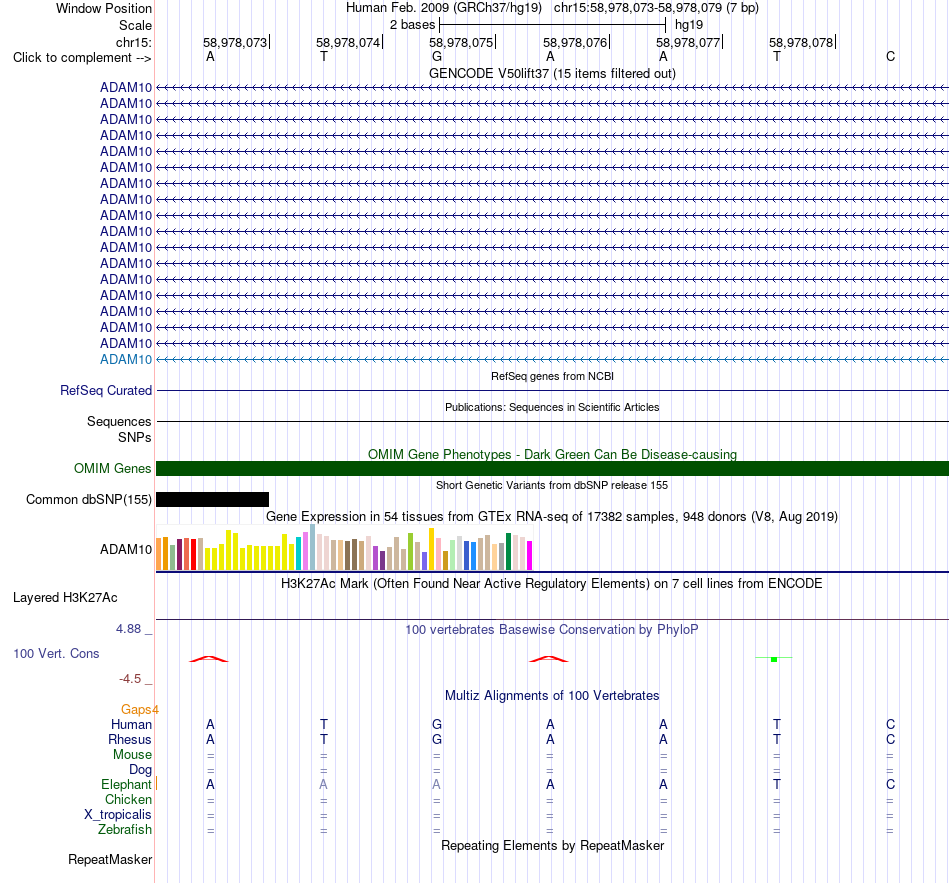Viewport: 950px width, 883px height.
Task: Click the chr15: ruler label
Action: pos(133,42)
